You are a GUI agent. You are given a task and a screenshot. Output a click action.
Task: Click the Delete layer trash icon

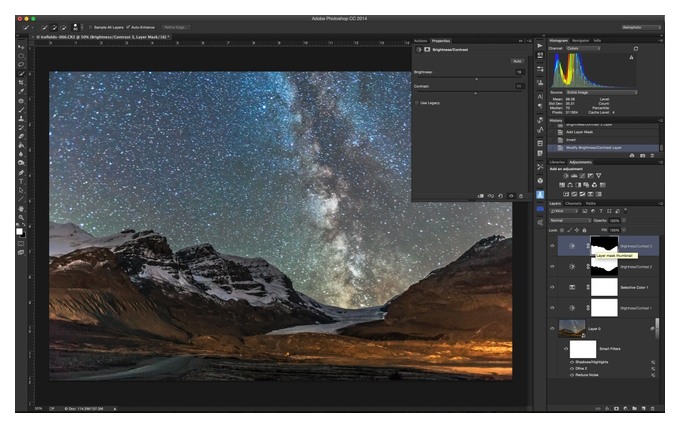[x=653, y=408]
